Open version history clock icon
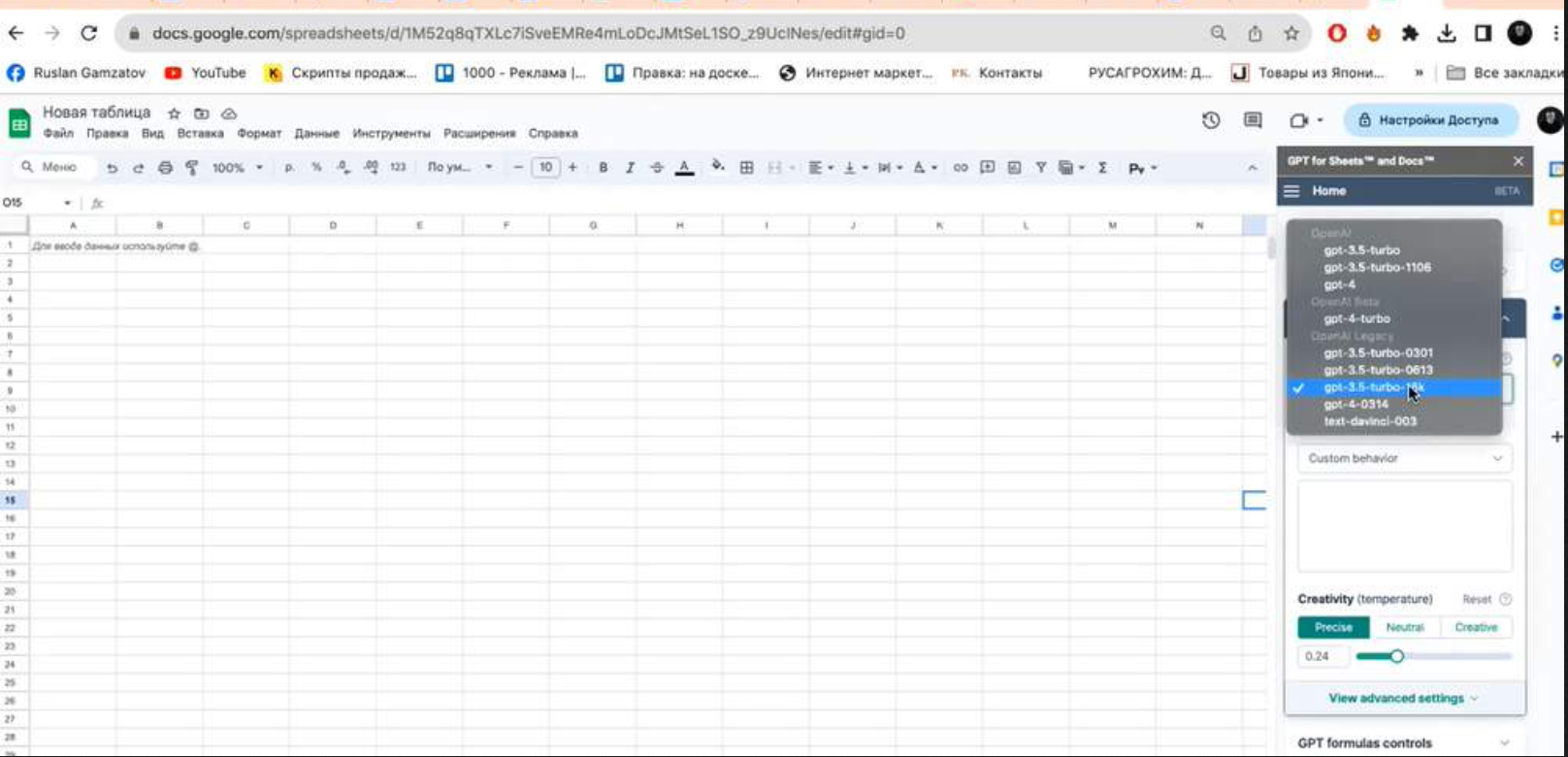 point(1210,120)
